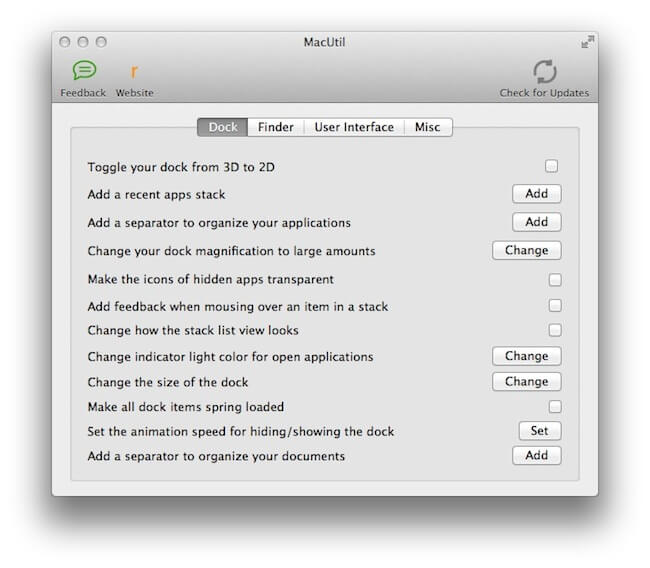This screenshot has height=568, width=650.
Task: Tick Change how the stack list view looks
Action: (555, 330)
